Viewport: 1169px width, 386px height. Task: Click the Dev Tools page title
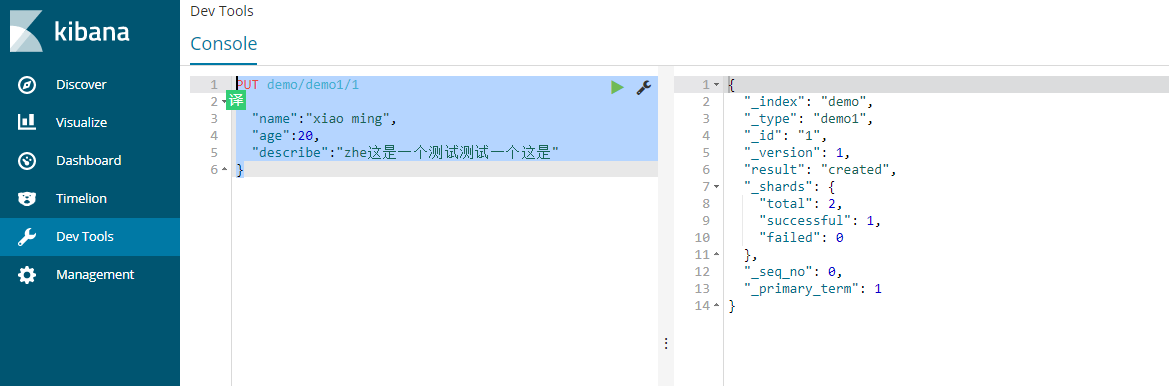[x=222, y=11]
